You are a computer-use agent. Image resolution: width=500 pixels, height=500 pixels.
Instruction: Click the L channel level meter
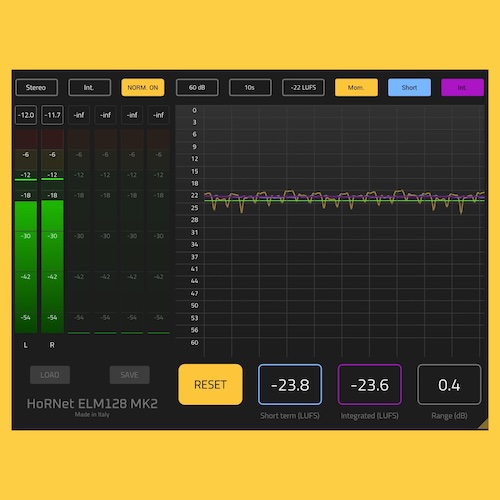[x=26, y=231]
